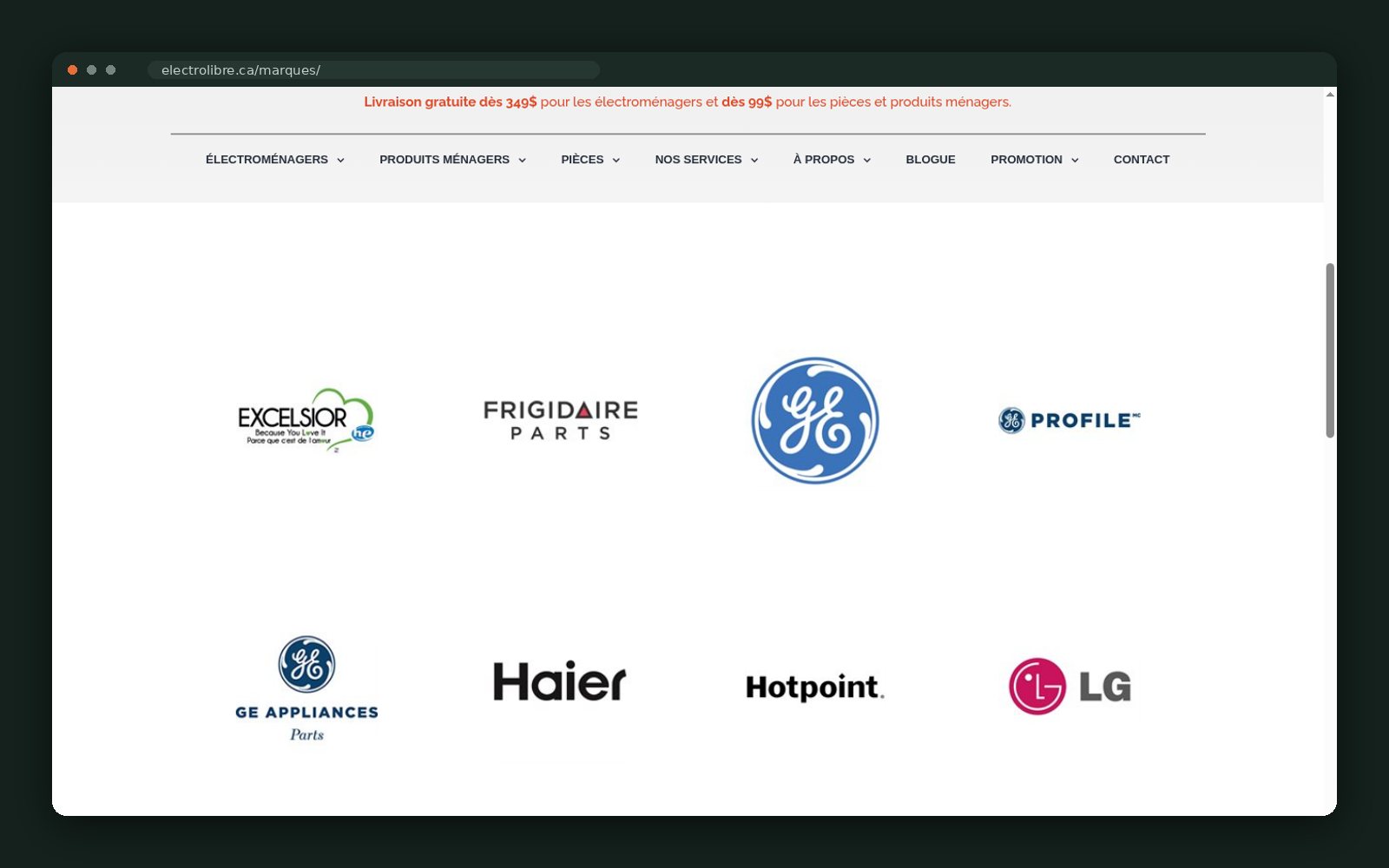Expand the Pièces menu chevron
The height and width of the screenshot is (868, 1389).
tap(616, 161)
